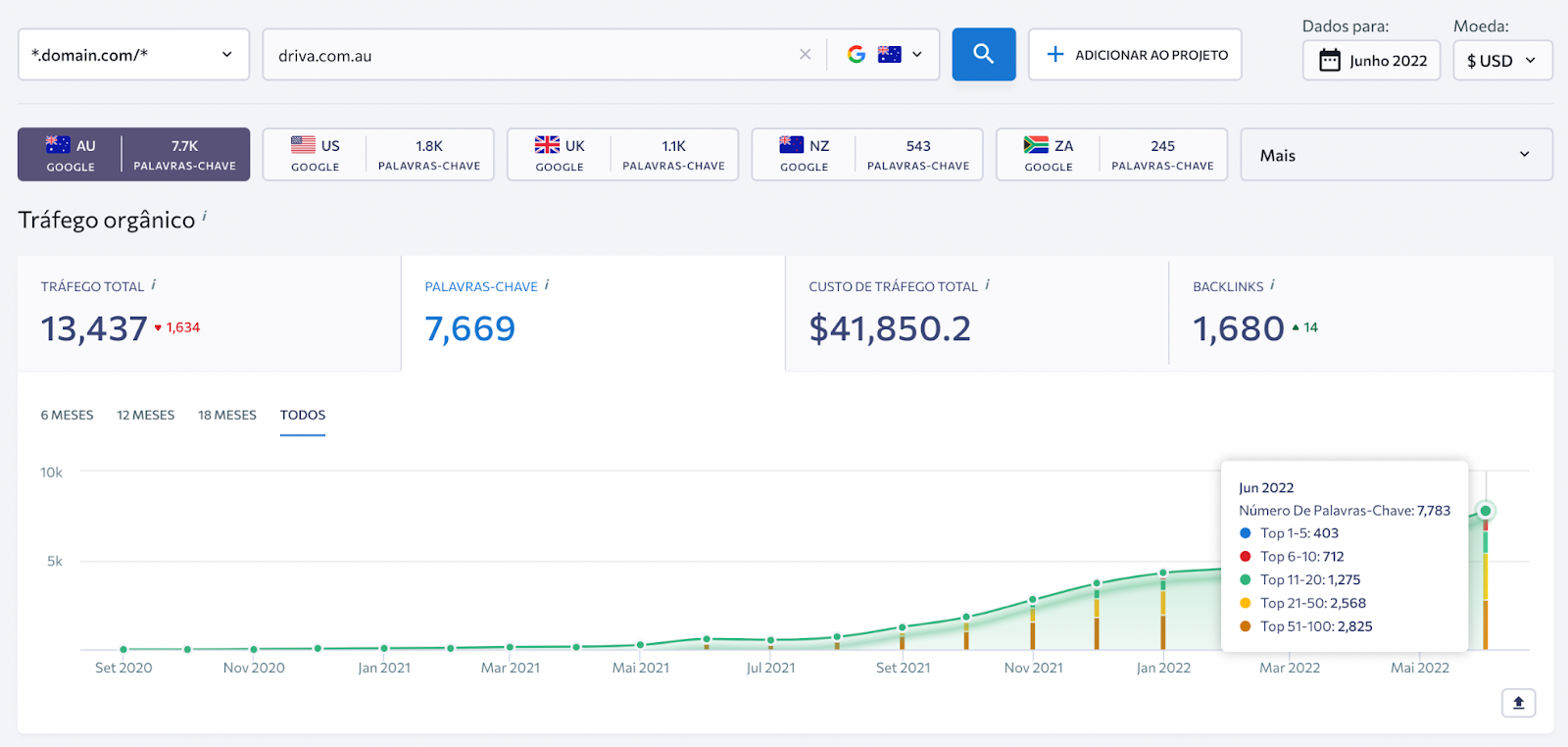Screen dimensions: 1568x747
Task: Select the ZA Google 245 database tab
Action: click(x=1111, y=154)
